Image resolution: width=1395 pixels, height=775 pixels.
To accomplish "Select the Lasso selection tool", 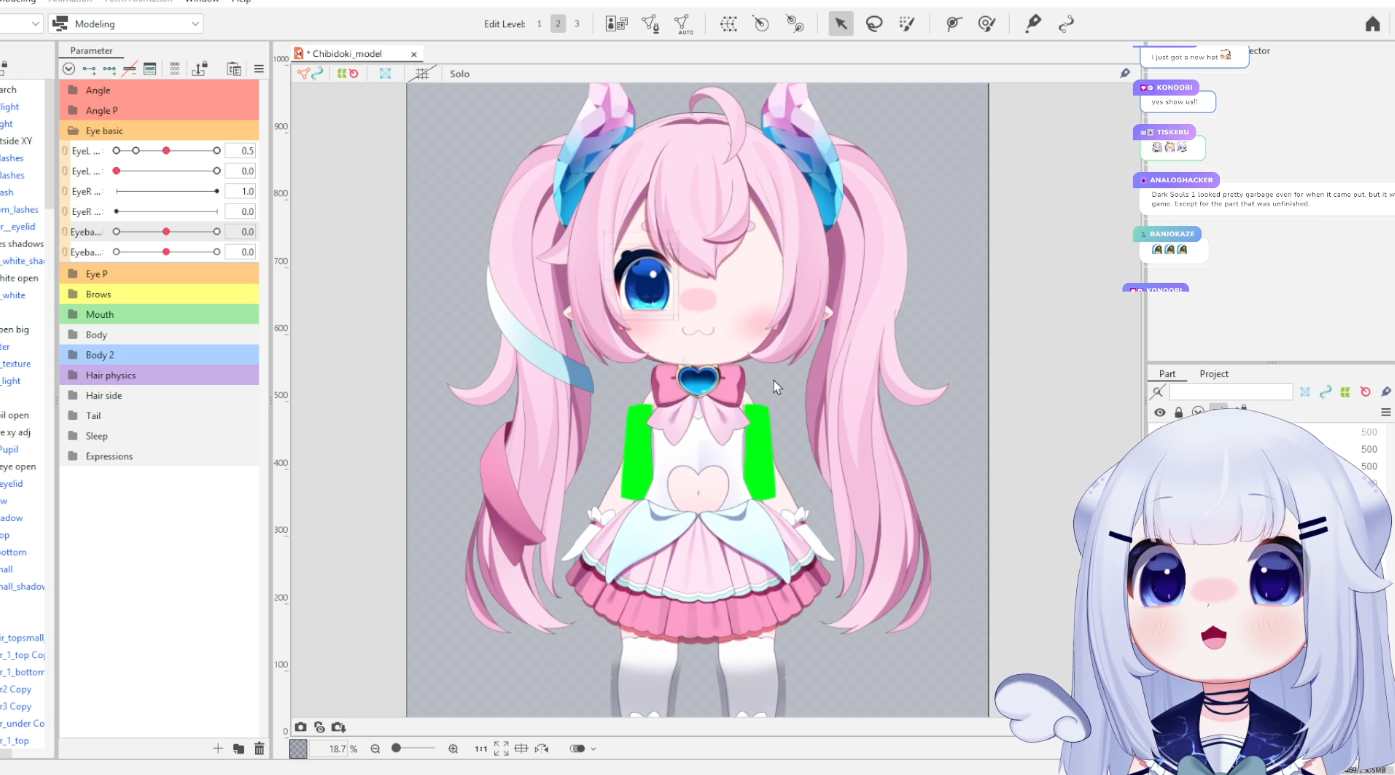I will [874, 24].
